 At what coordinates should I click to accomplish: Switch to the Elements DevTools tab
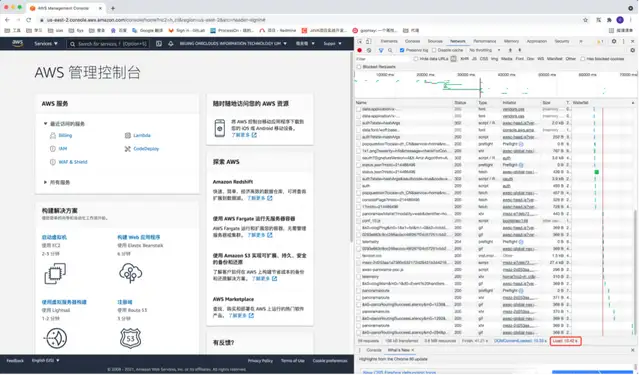389,41
